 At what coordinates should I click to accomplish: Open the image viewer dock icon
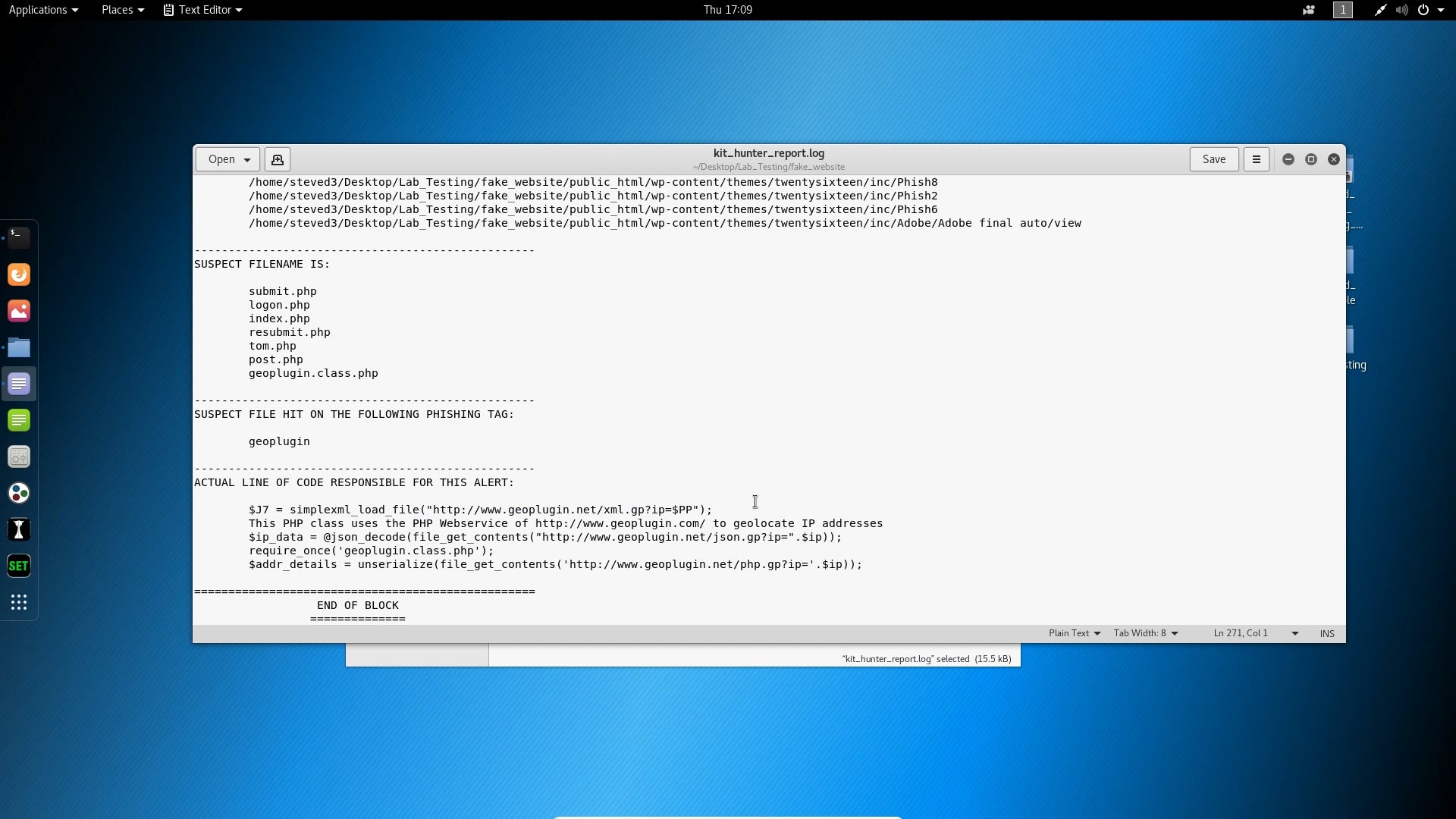click(19, 311)
